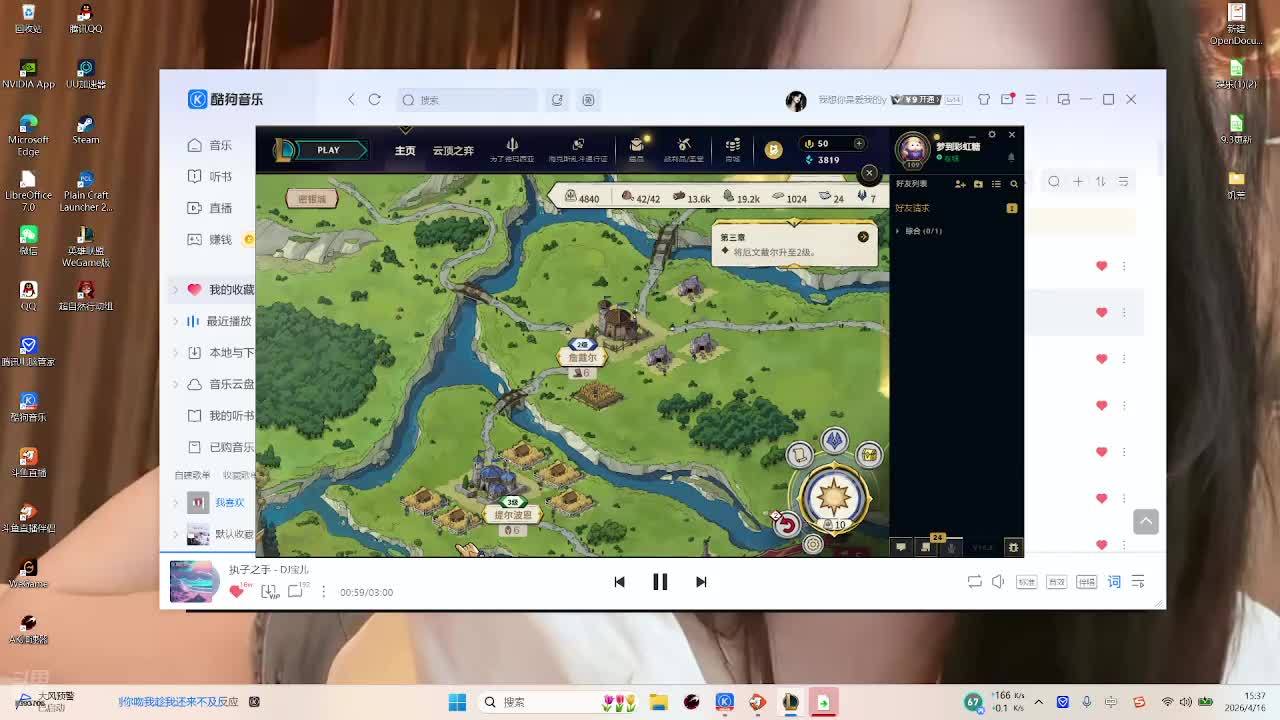This screenshot has width=1280, height=720.
Task: Click the KuGou music search field
Action: tap(470, 100)
